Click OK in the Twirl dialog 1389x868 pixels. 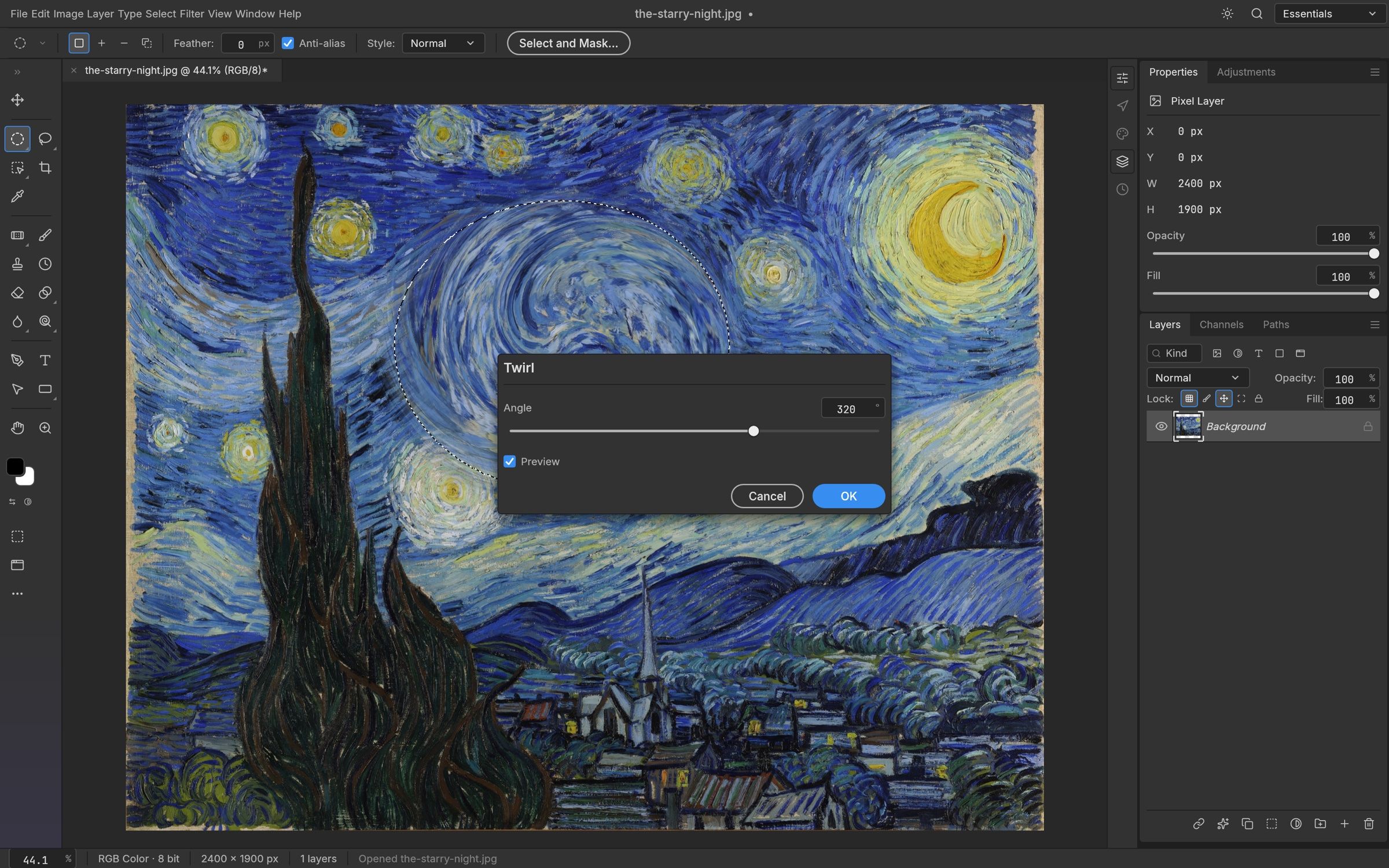[848, 496]
